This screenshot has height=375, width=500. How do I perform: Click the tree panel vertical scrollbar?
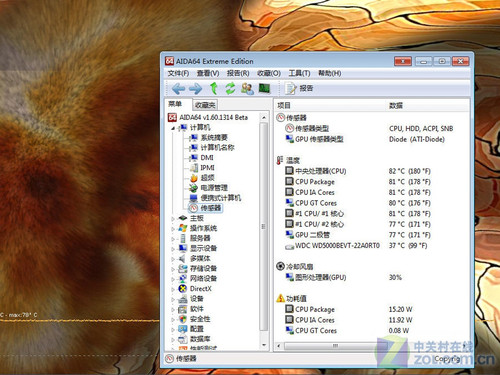(264, 231)
